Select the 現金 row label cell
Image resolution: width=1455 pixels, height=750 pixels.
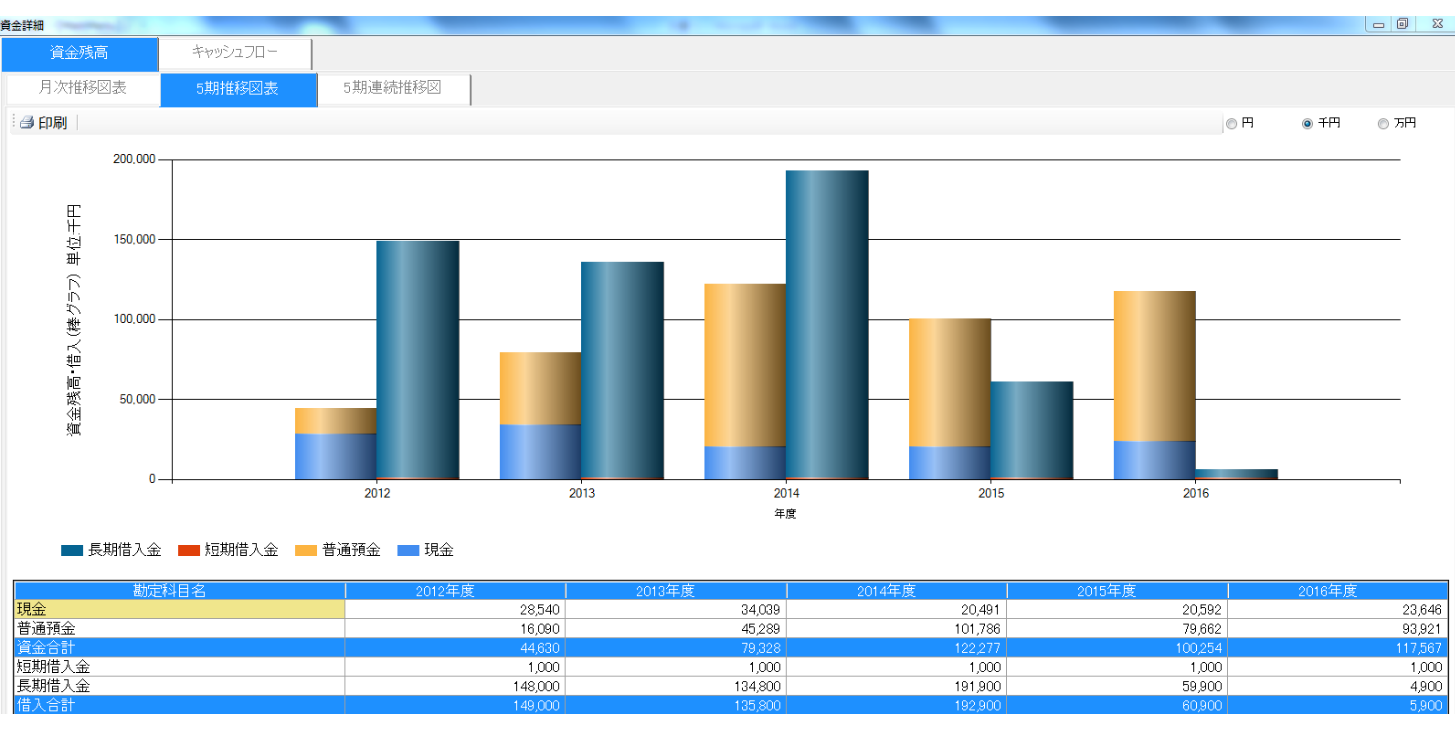coord(180,609)
